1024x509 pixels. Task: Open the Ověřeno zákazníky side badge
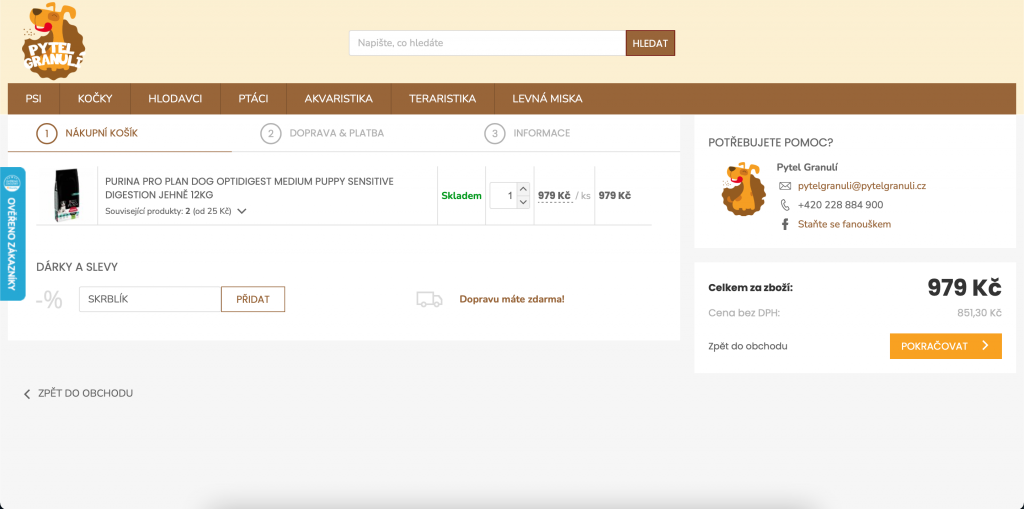coord(12,234)
